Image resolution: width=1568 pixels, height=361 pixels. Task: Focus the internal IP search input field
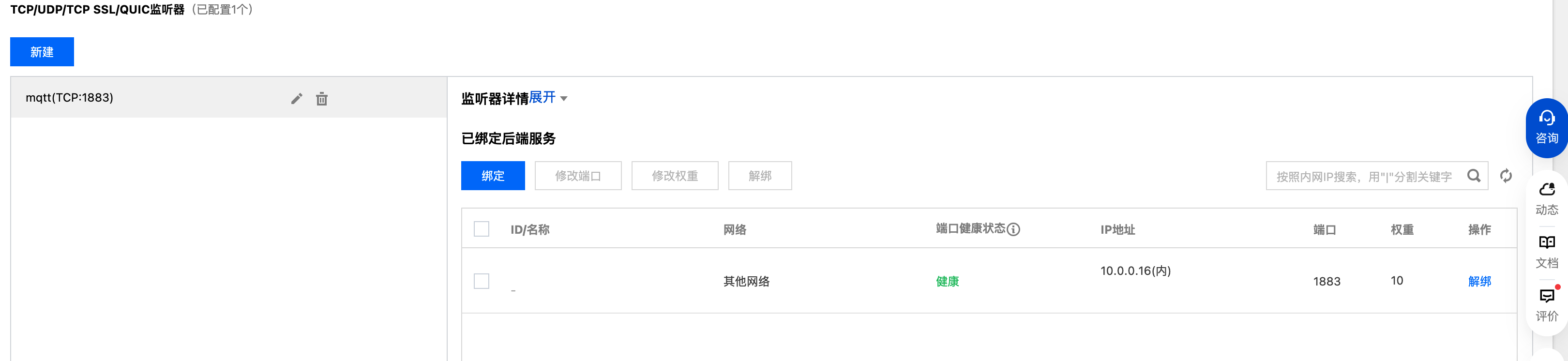point(1363,177)
